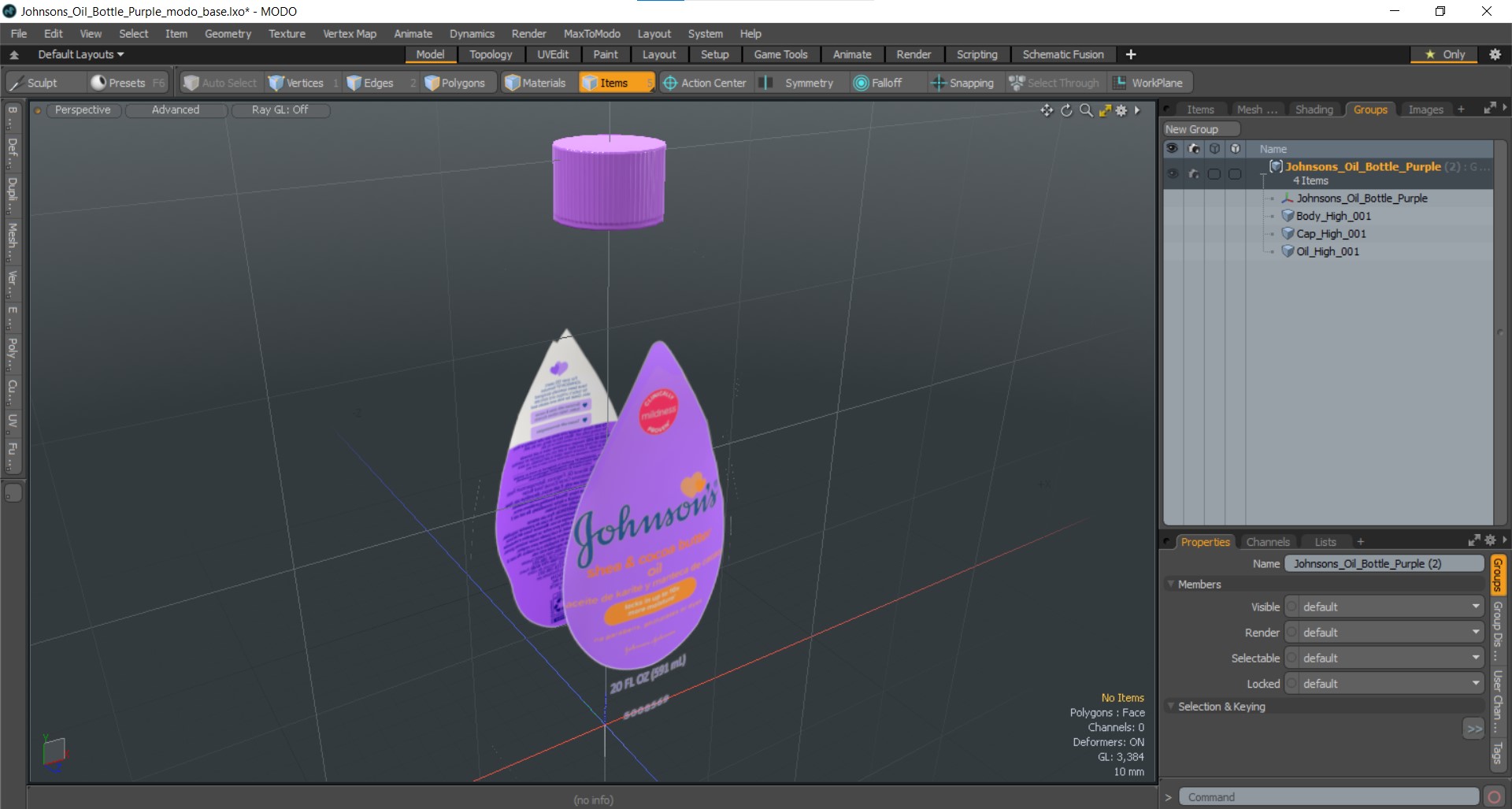Open the Render dropdown in Members

point(1385,633)
